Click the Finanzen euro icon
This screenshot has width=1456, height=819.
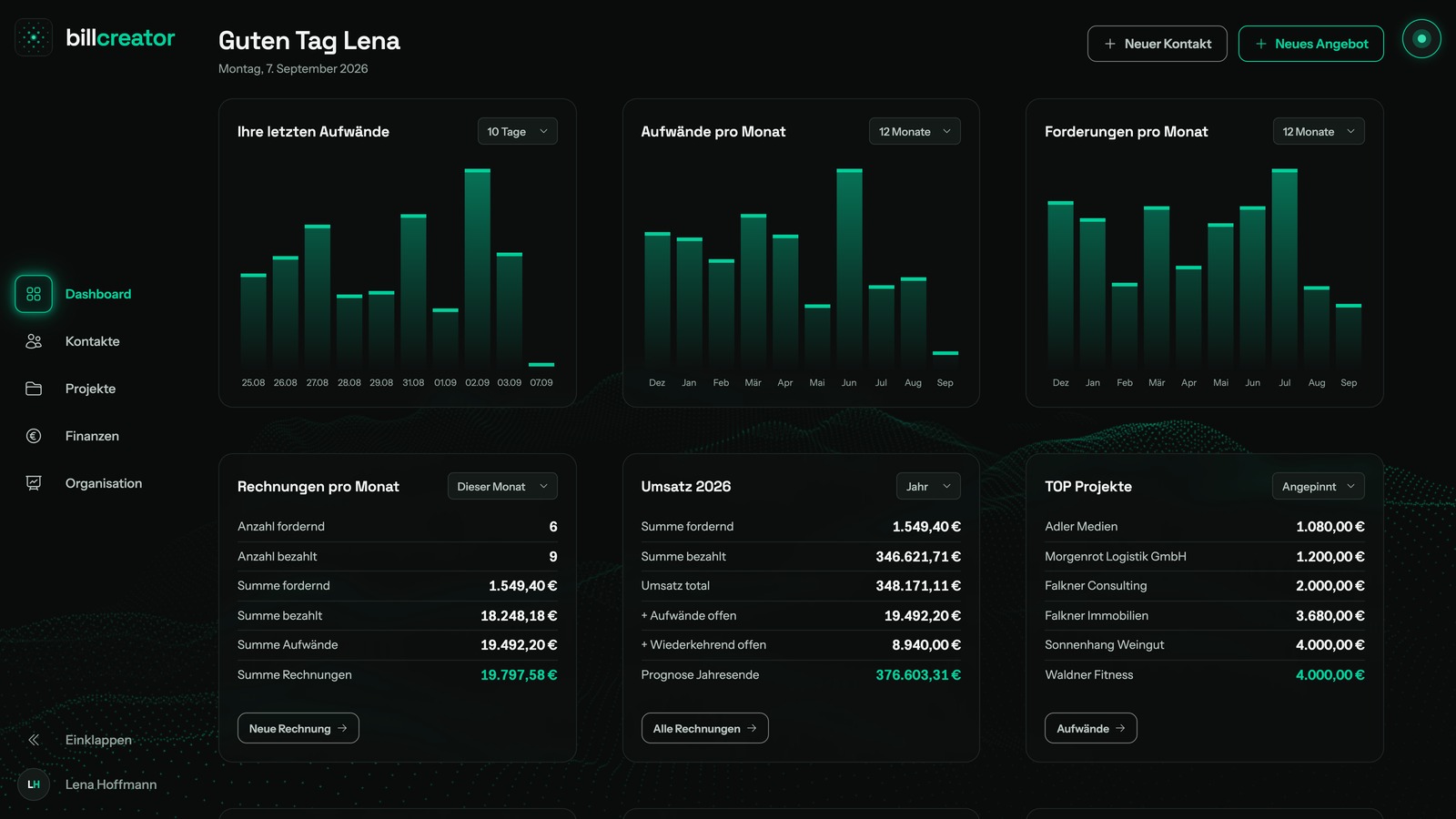[34, 436]
